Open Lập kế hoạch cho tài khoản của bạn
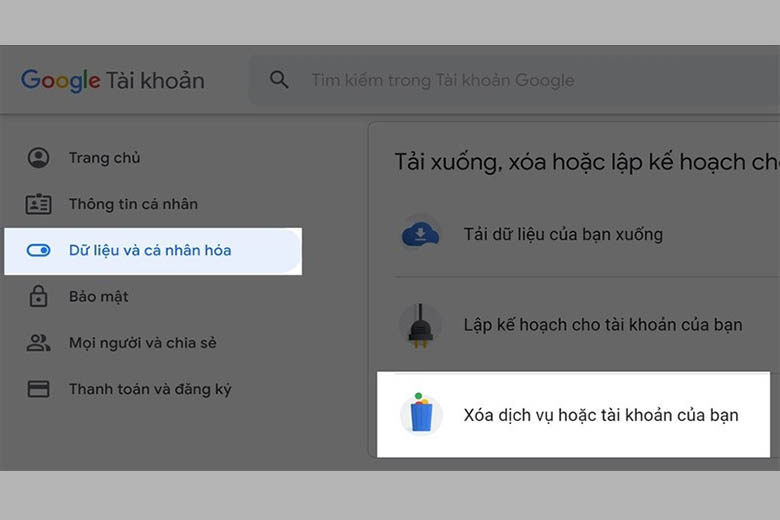The width and height of the screenshot is (780, 520). click(x=603, y=325)
